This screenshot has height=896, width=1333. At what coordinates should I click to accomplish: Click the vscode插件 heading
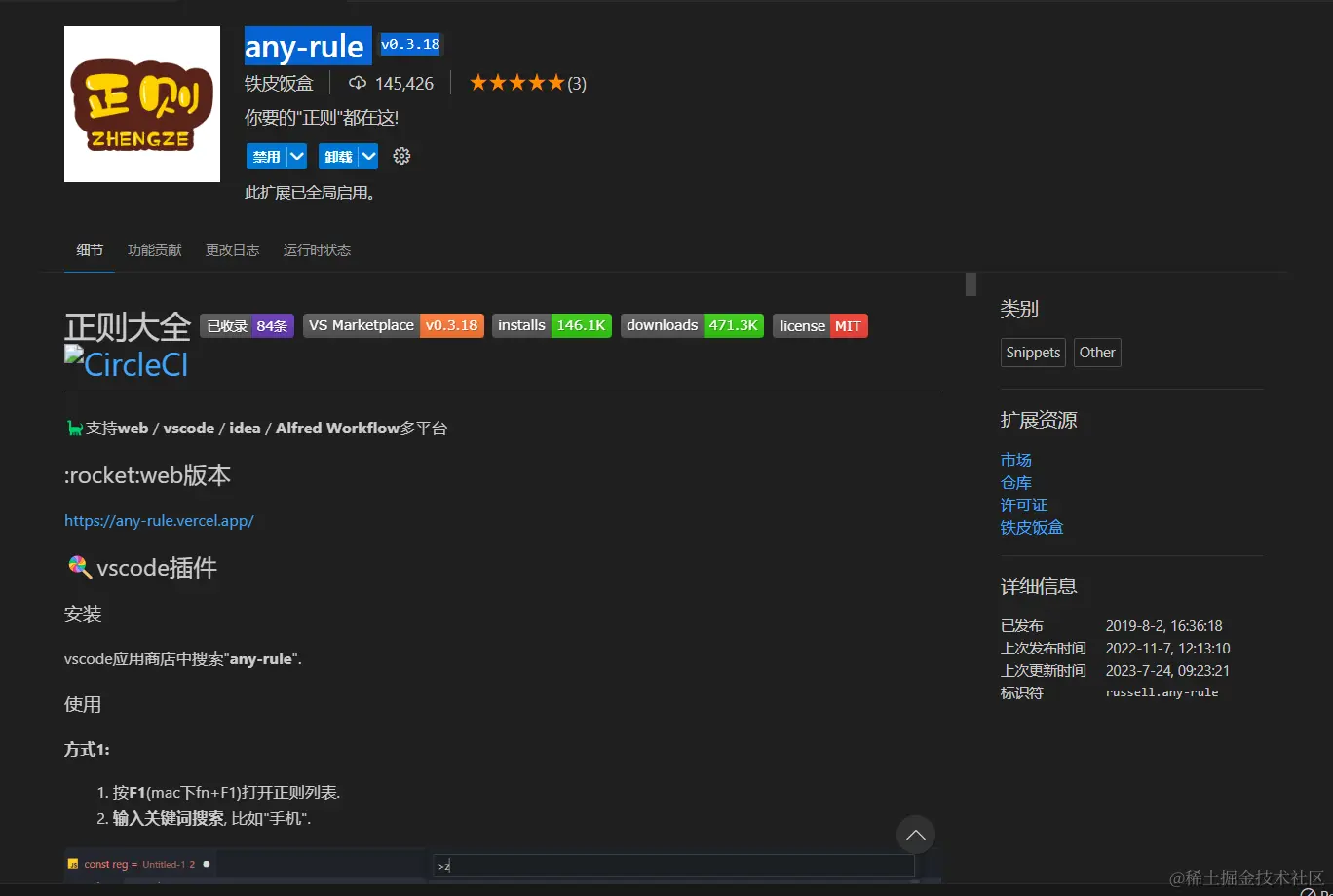click(142, 568)
